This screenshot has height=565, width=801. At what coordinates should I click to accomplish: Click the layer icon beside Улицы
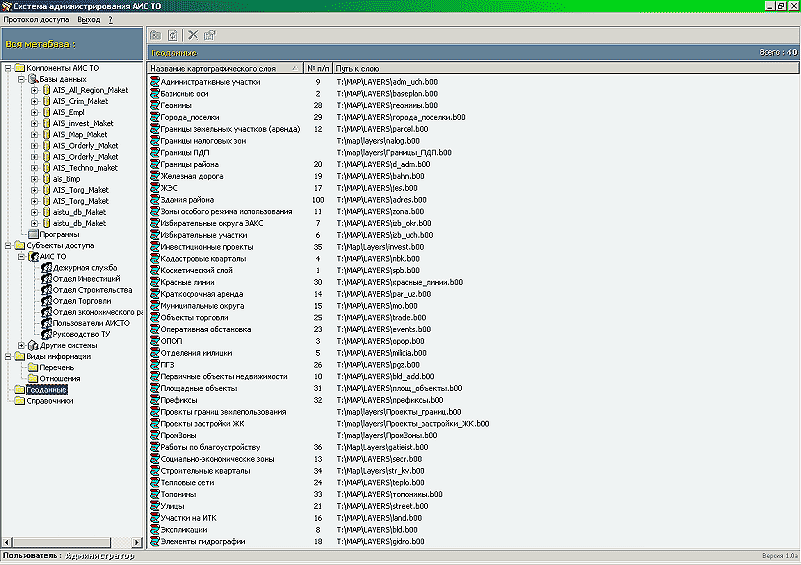[x=153, y=507]
